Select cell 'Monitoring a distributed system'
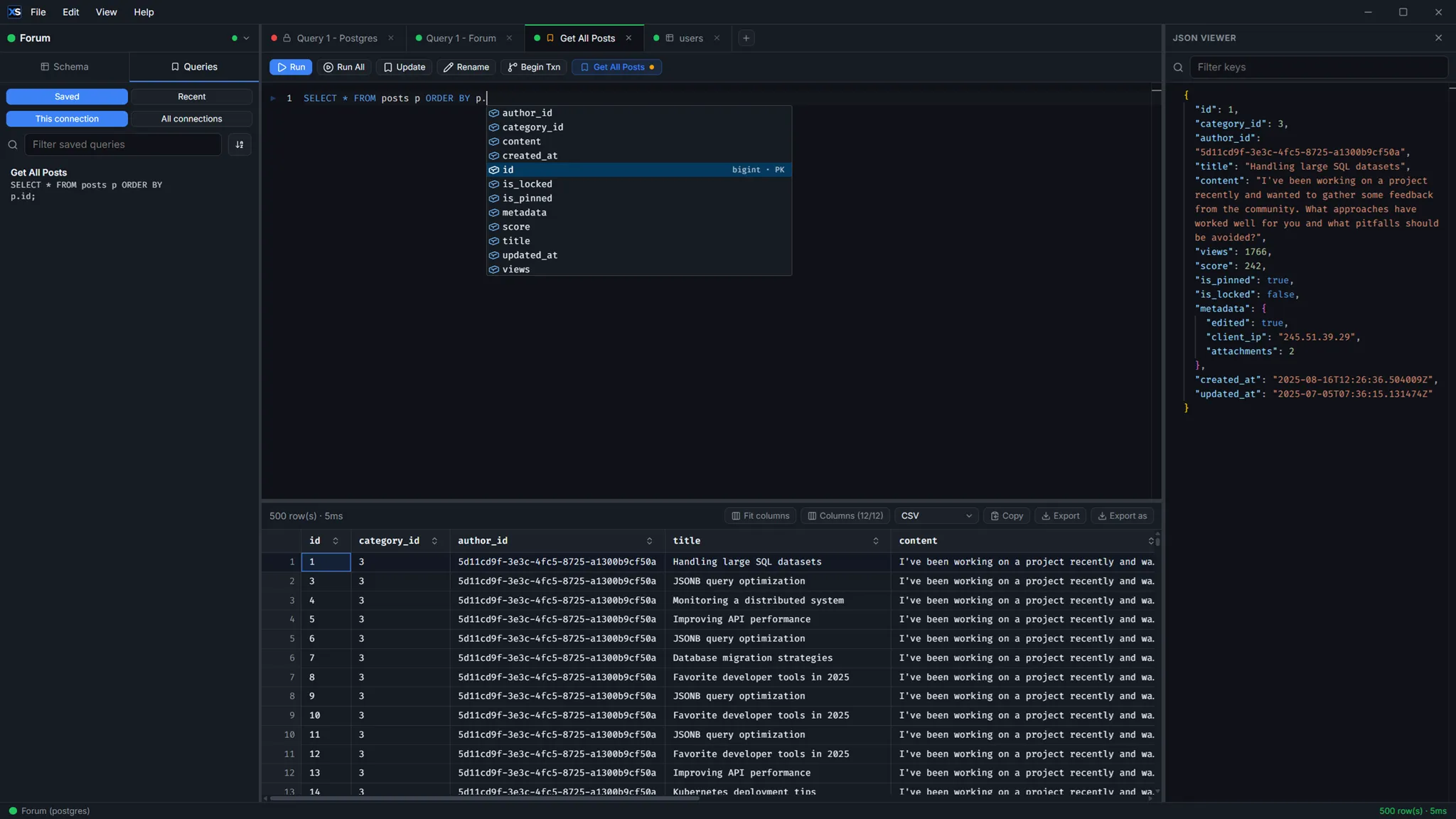The image size is (1456, 819). pyautogui.click(x=778, y=601)
